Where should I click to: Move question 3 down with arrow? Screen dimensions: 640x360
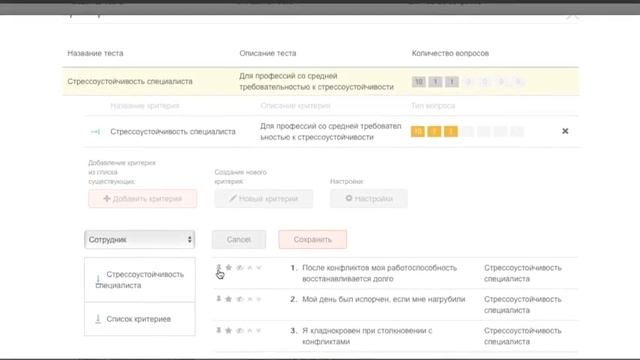[258, 331]
